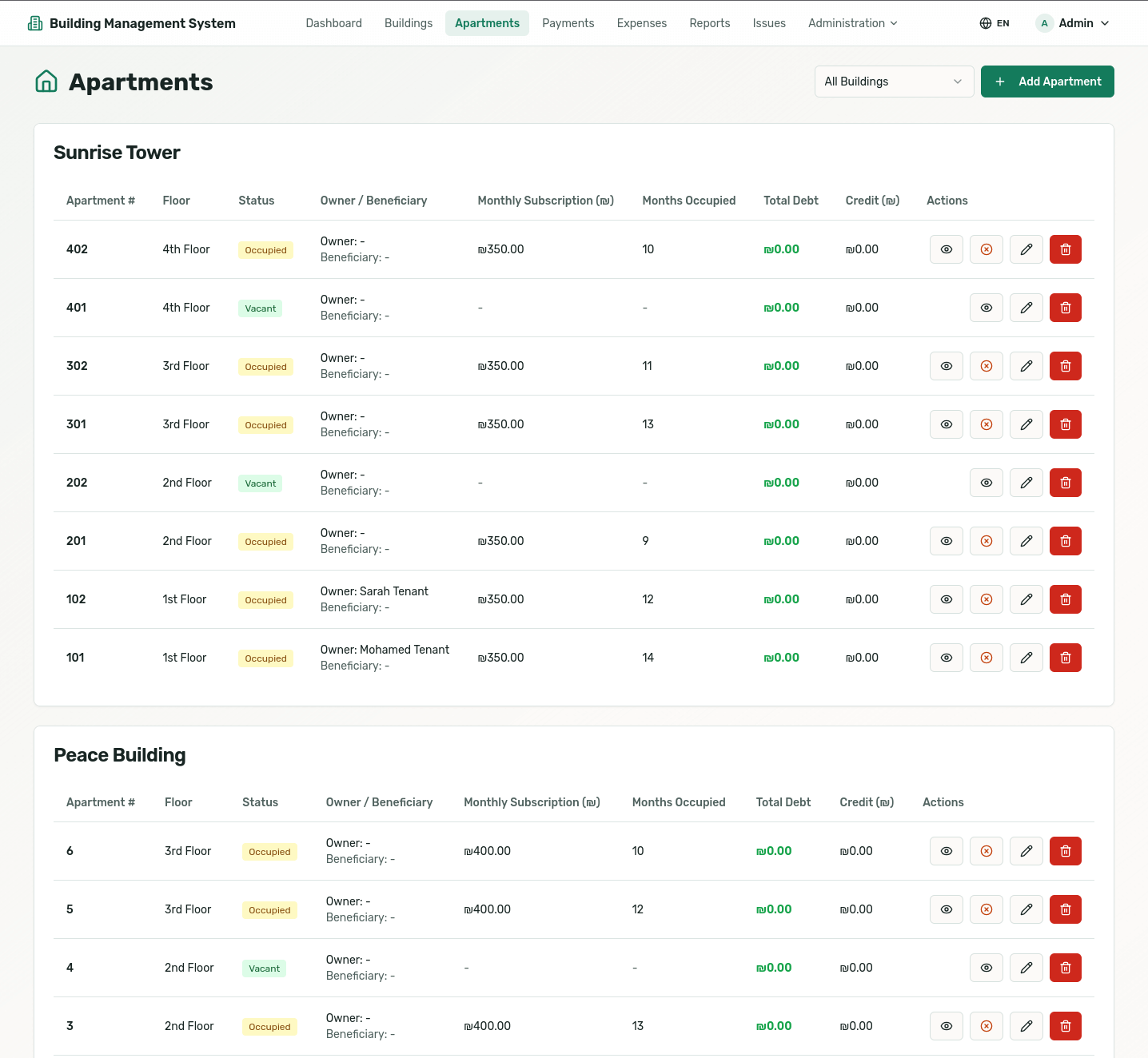This screenshot has height=1058, width=1148.
Task: View apartment 5 details with eye icon
Action: pos(946,909)
